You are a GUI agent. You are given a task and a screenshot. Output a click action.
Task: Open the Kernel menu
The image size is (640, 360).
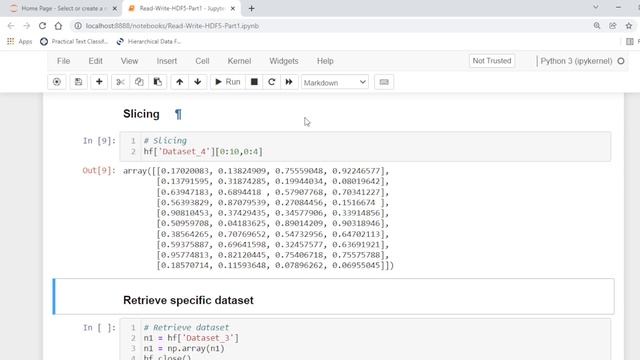point(239,61)
